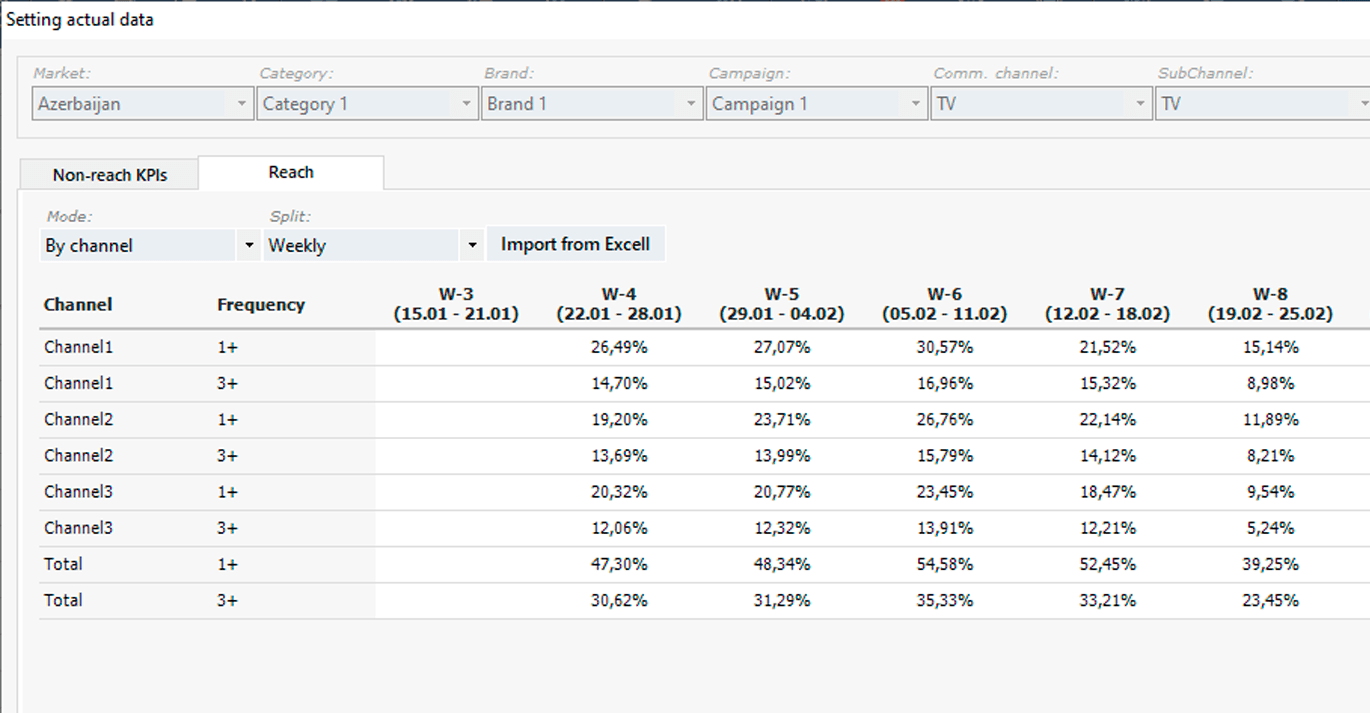The height and width of the screenshot is (713, 1370).
Task: Click the W-8 (19.02 - 25.02) column header
Action: tap(1270, 304)
